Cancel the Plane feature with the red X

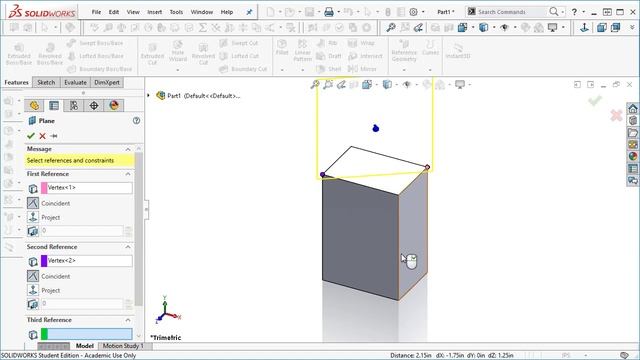pos(42,136)
